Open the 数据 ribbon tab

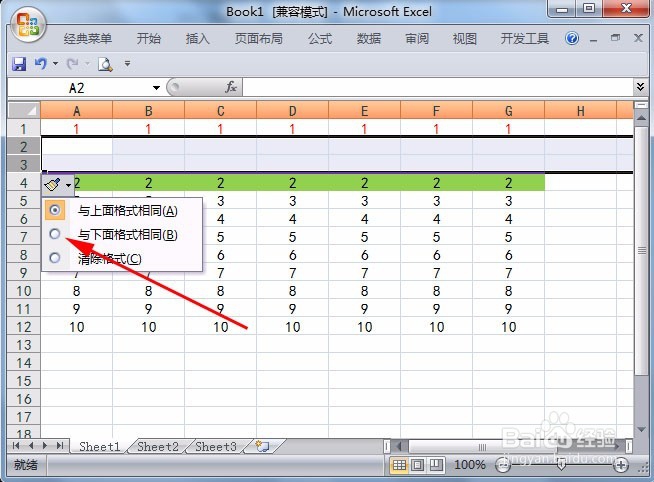[x=369, y=39]
